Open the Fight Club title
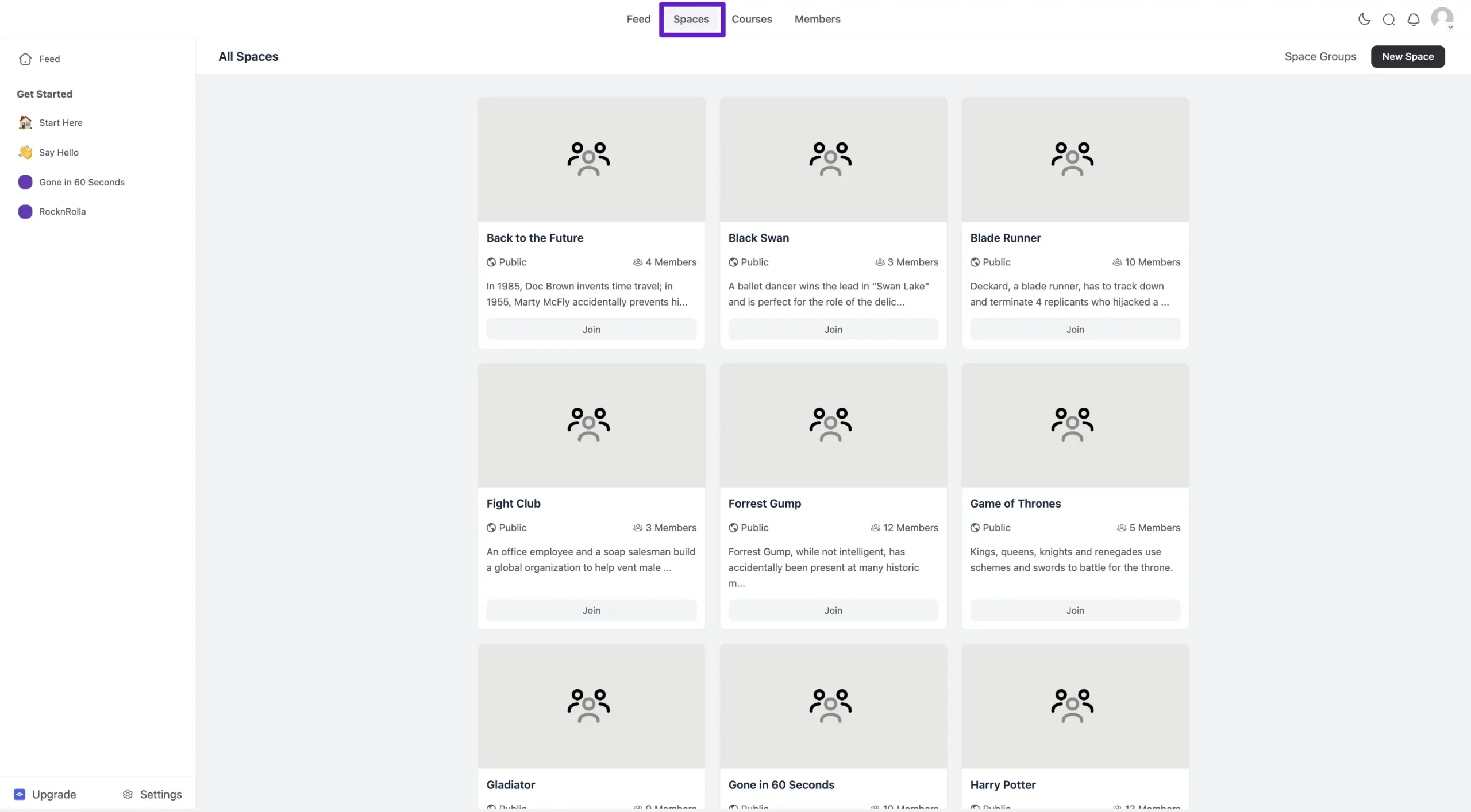This screenshot has width=1471, height=812. pos(514,503)
